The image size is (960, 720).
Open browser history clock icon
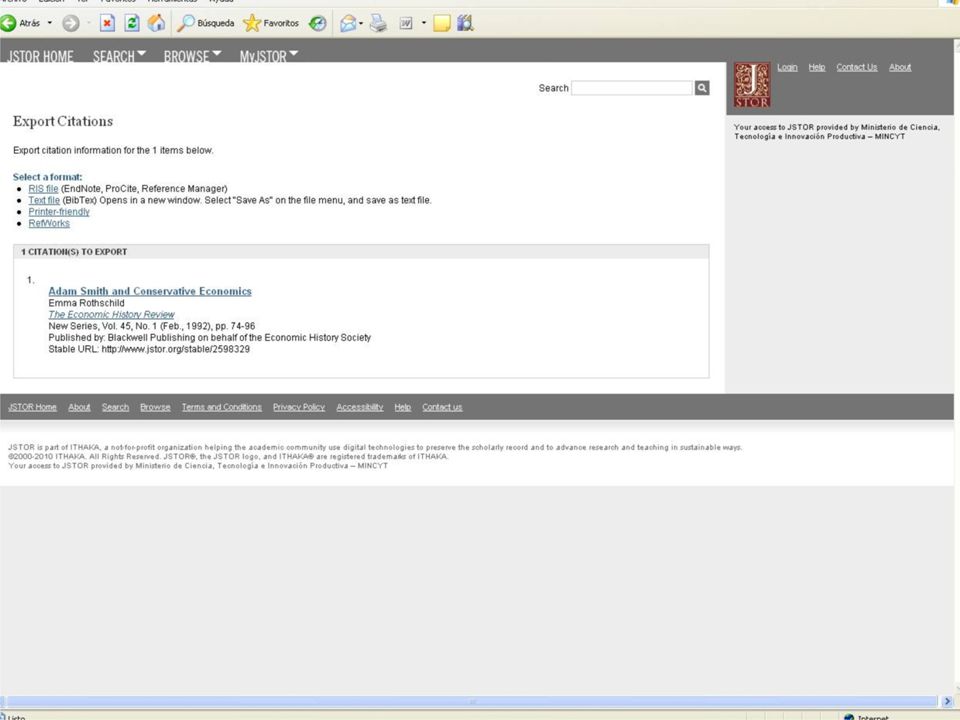(317, 23)
